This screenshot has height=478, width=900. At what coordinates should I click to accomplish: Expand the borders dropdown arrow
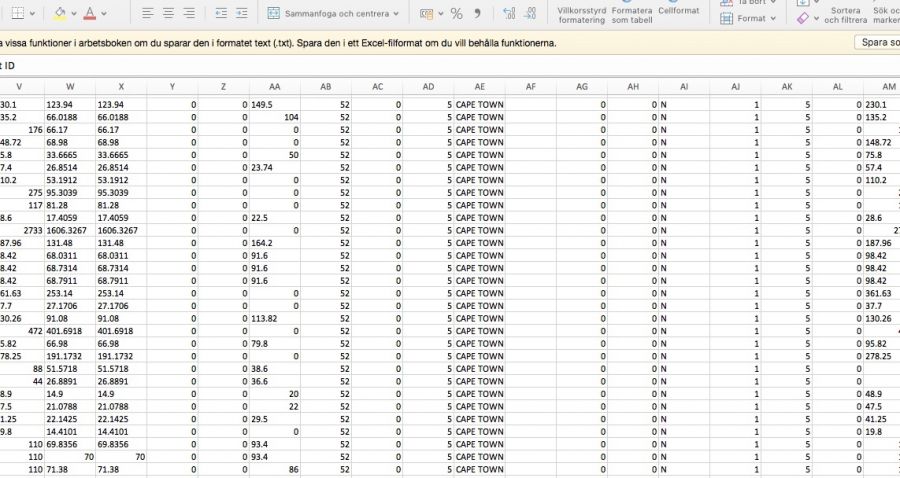[32, 13]
